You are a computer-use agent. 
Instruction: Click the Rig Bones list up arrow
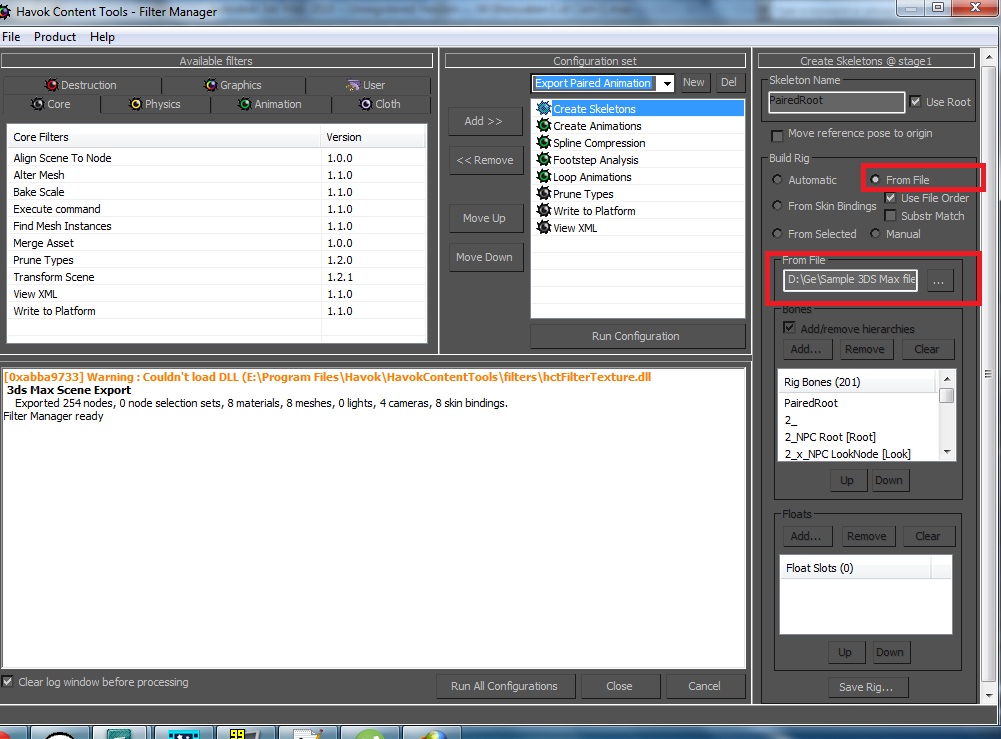947,380
